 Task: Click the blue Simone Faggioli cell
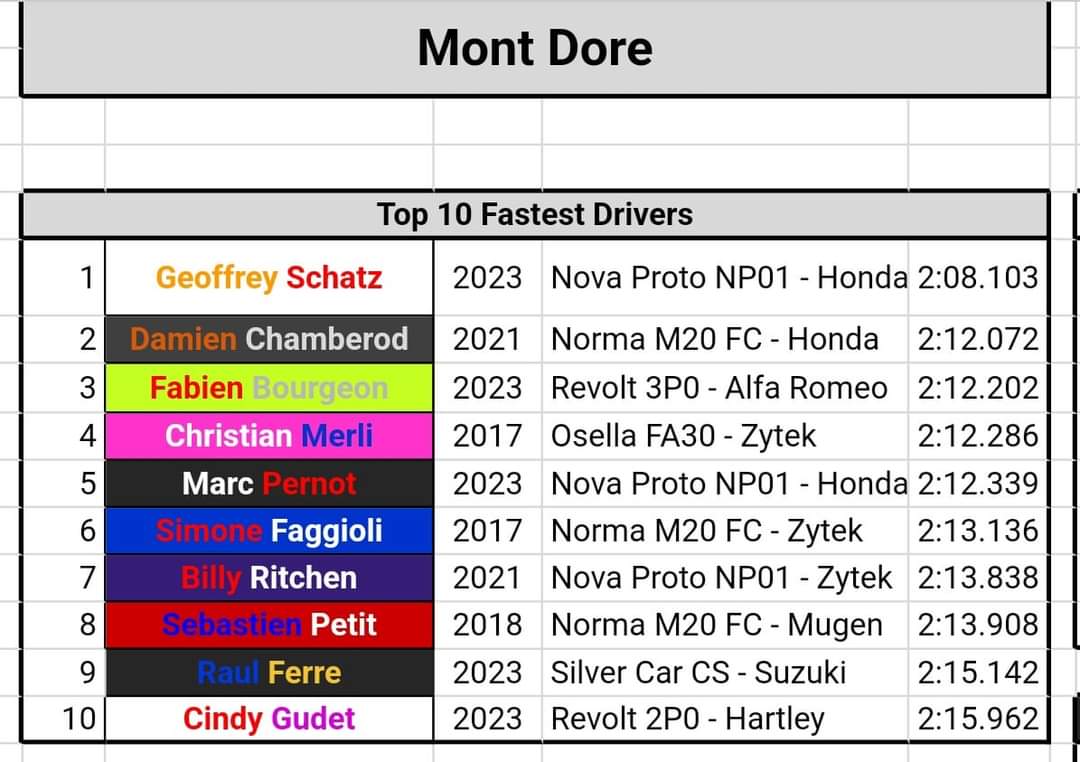269,530
